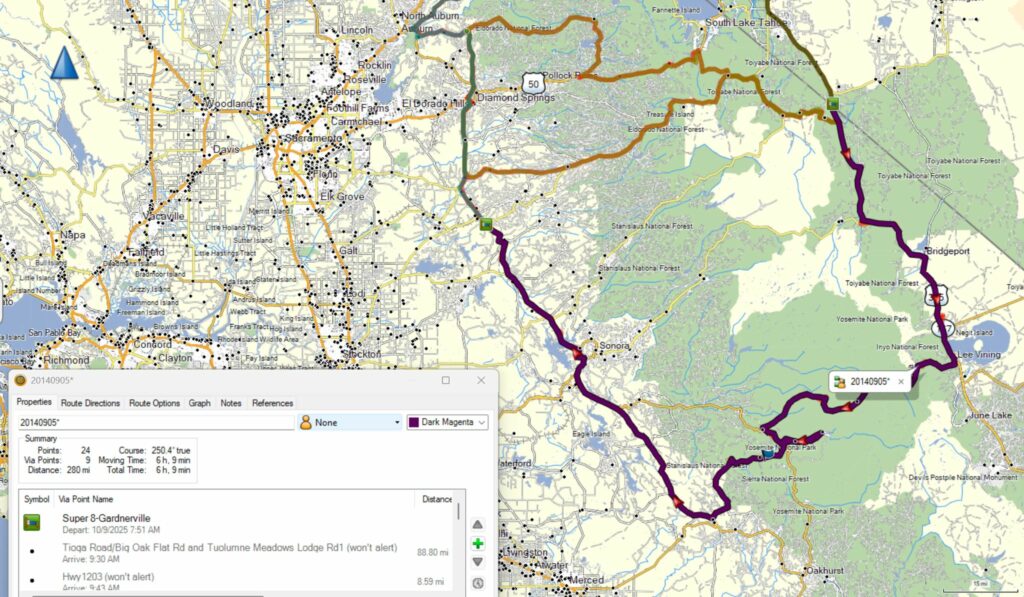Select the Tioga Road/Big Oak Flat via point
The image size is (1024, 597).
(x=200, y=551)
